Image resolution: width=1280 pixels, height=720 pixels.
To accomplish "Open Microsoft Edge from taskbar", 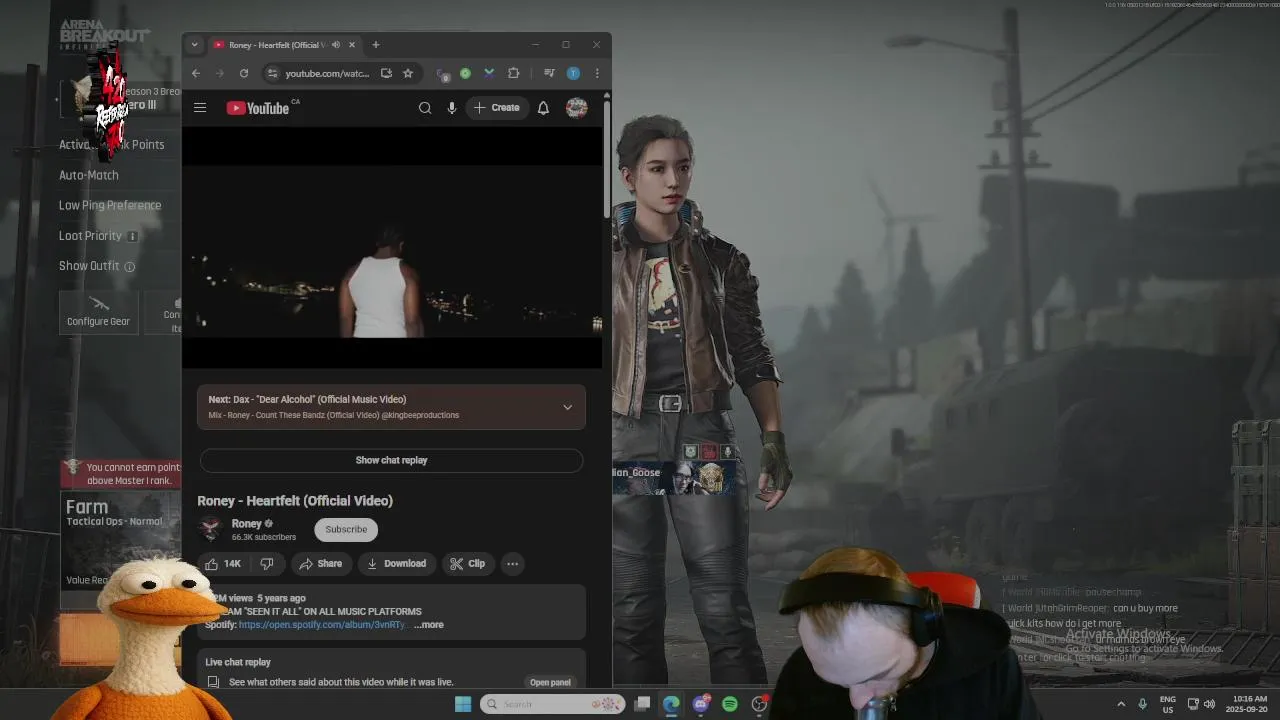I will (671, 704).
